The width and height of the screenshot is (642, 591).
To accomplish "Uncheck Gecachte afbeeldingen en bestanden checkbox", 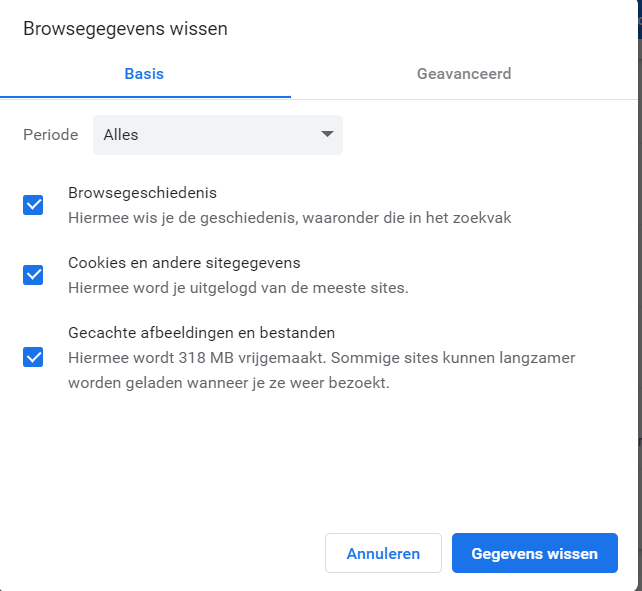I will (33, 357).
